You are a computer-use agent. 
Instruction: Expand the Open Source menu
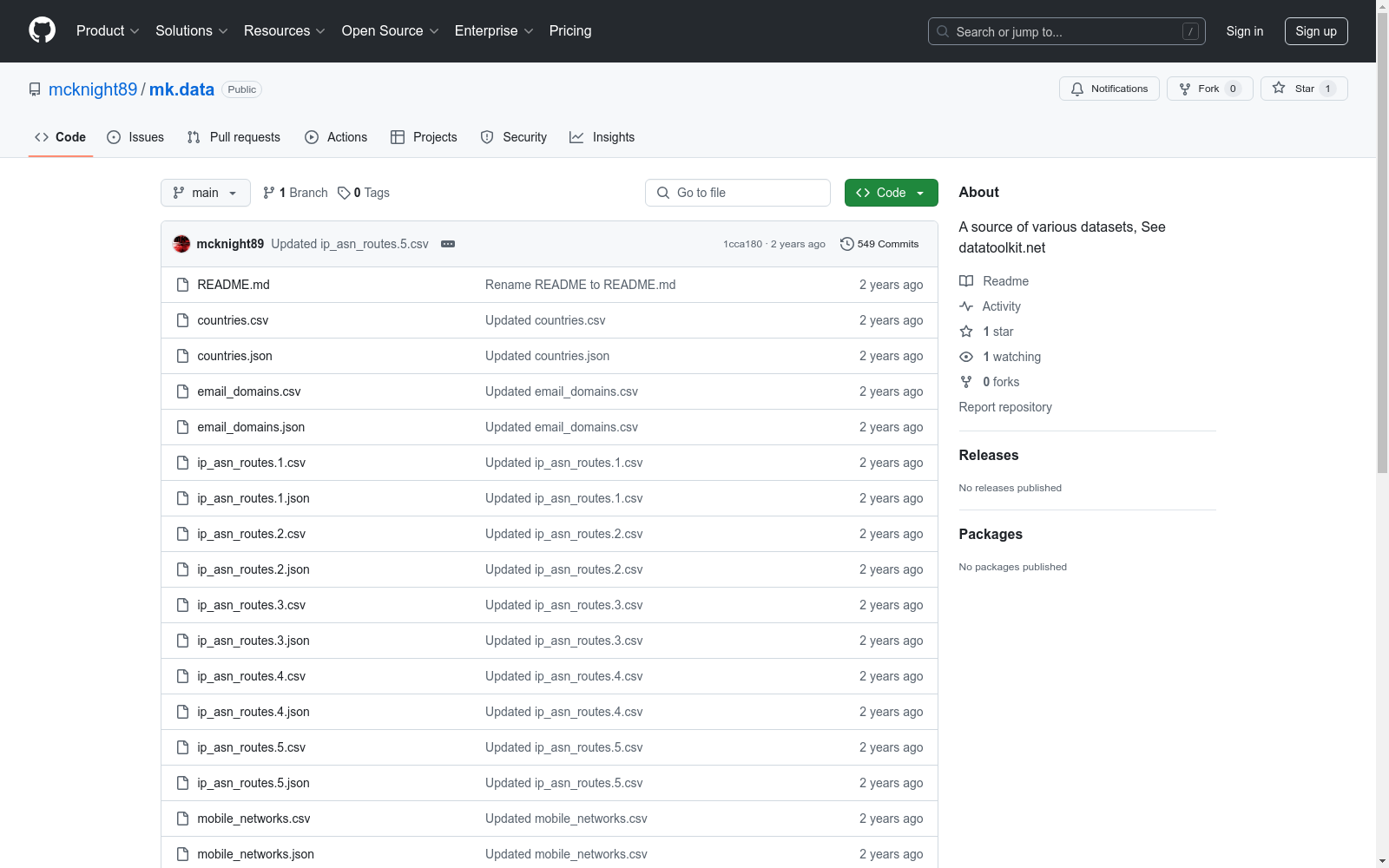tap(391, 31)
